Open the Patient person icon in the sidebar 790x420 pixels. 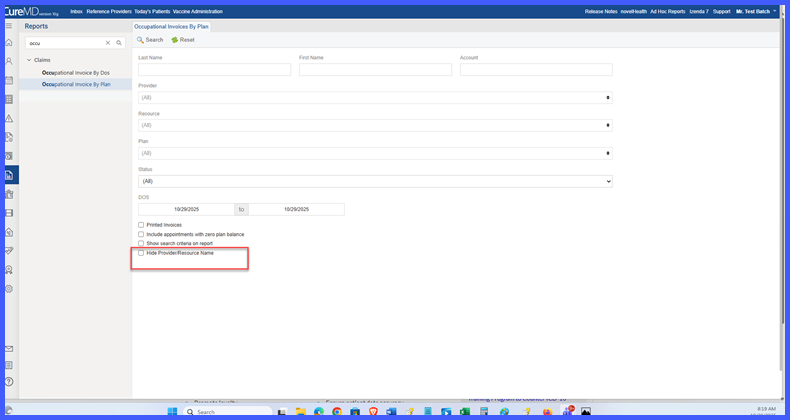pyautogui.click(x=9, y=61)
